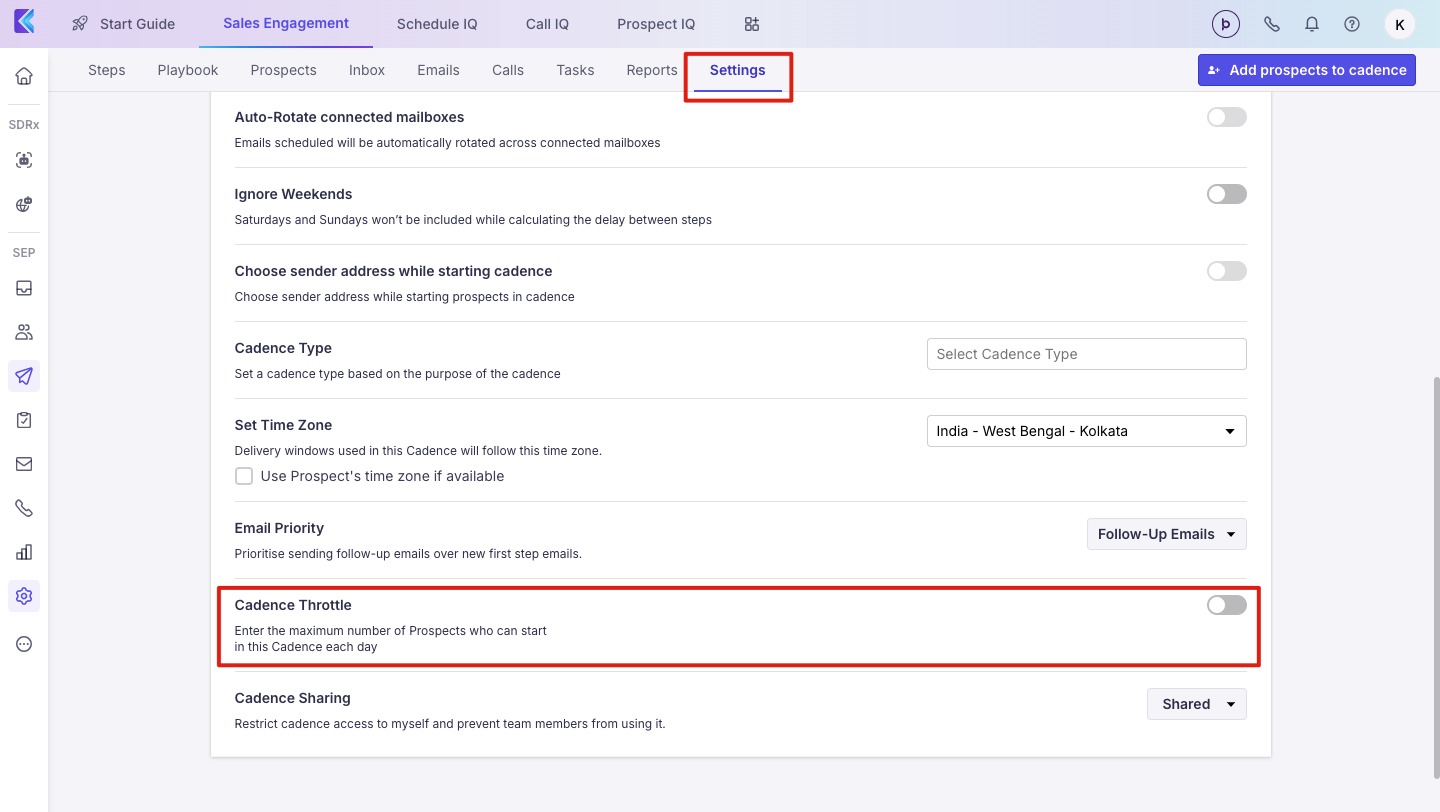Switch to the Start Guide tab
The image size is (1440, 812).
137,24
